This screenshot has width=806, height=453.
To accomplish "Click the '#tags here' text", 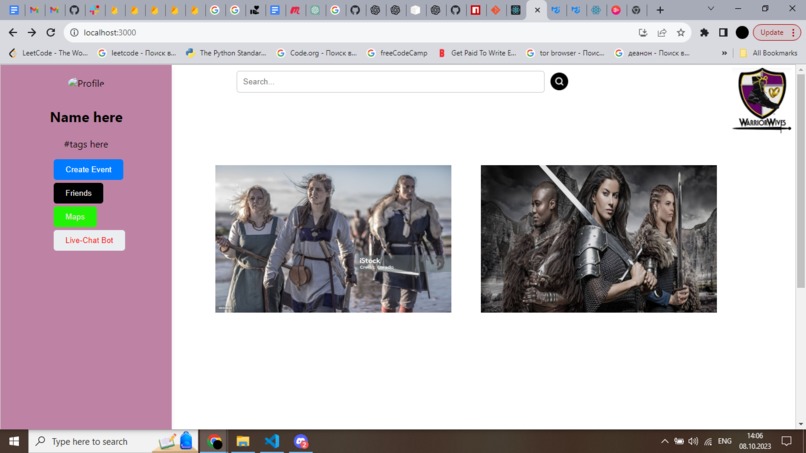I will tap(86, 144).
